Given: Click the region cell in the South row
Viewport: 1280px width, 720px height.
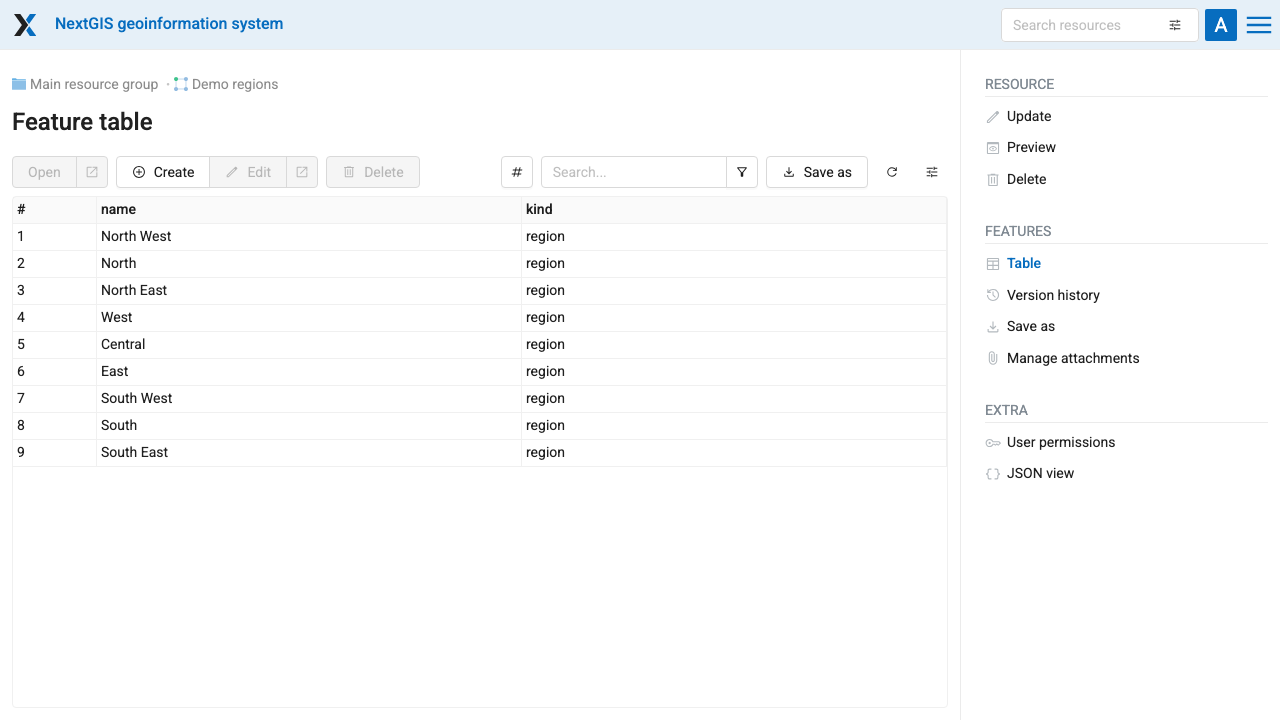Looking at the screenshot, I should pyautogui.click(x=734, y=426).
